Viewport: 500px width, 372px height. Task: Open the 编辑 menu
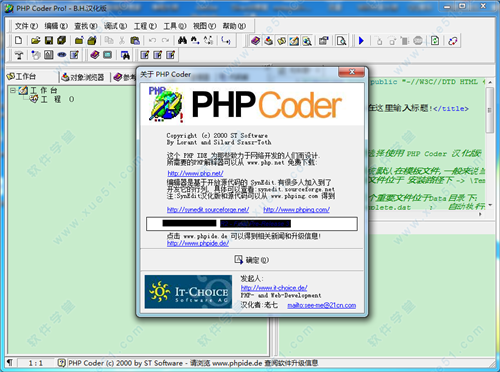pos(56,26)
